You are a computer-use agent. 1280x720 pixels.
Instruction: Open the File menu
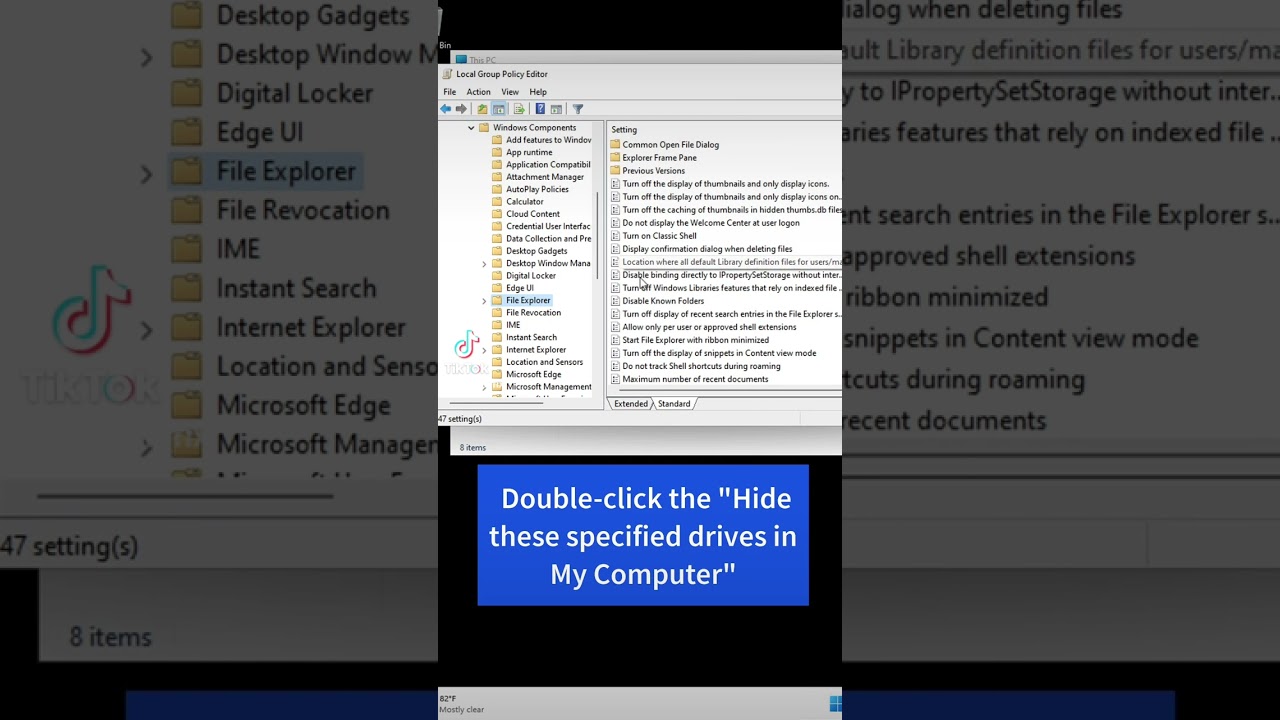point(450,92)
